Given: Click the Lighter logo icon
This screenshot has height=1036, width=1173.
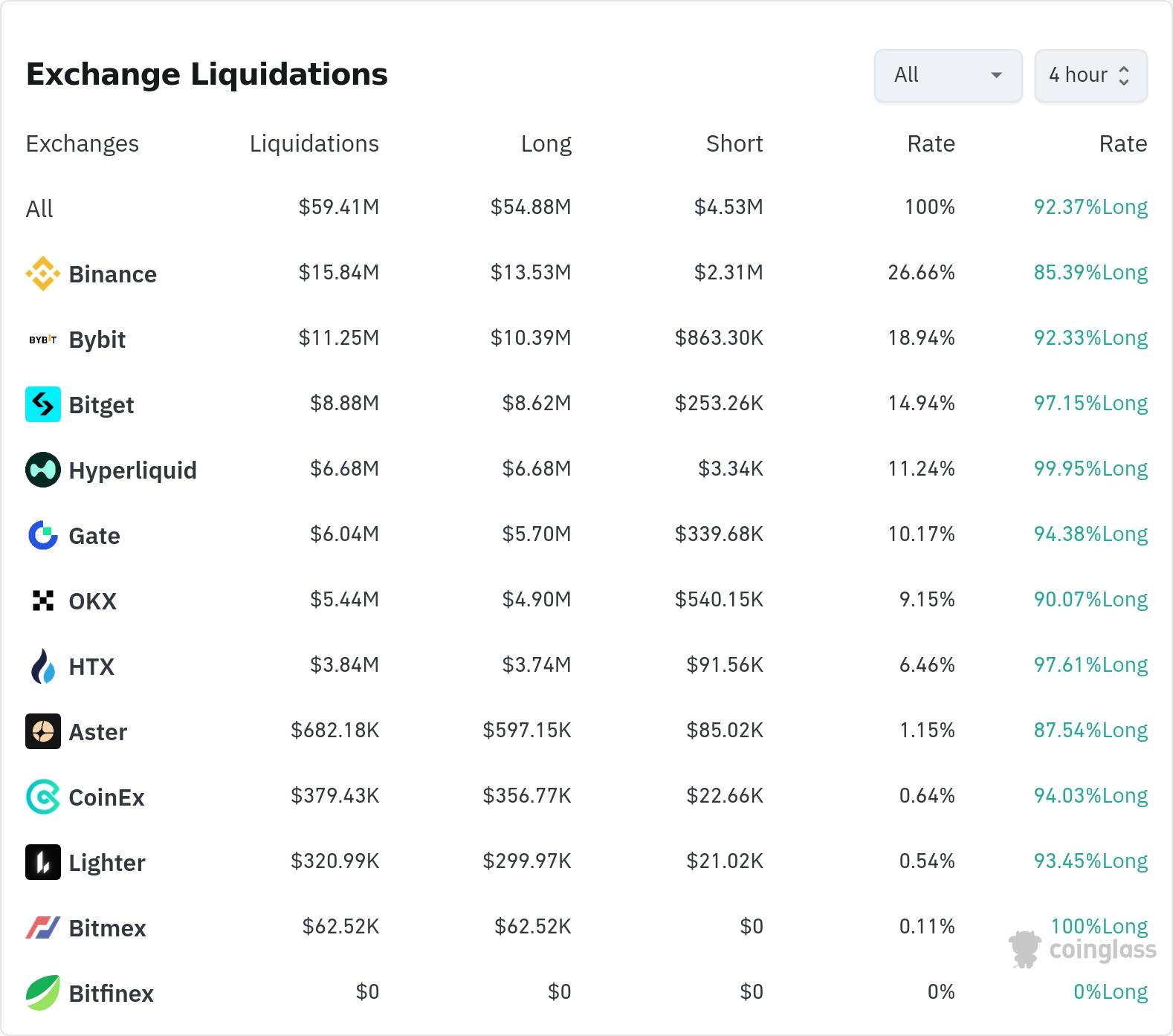Looking at the screenshot, I should tap(43, 862).
